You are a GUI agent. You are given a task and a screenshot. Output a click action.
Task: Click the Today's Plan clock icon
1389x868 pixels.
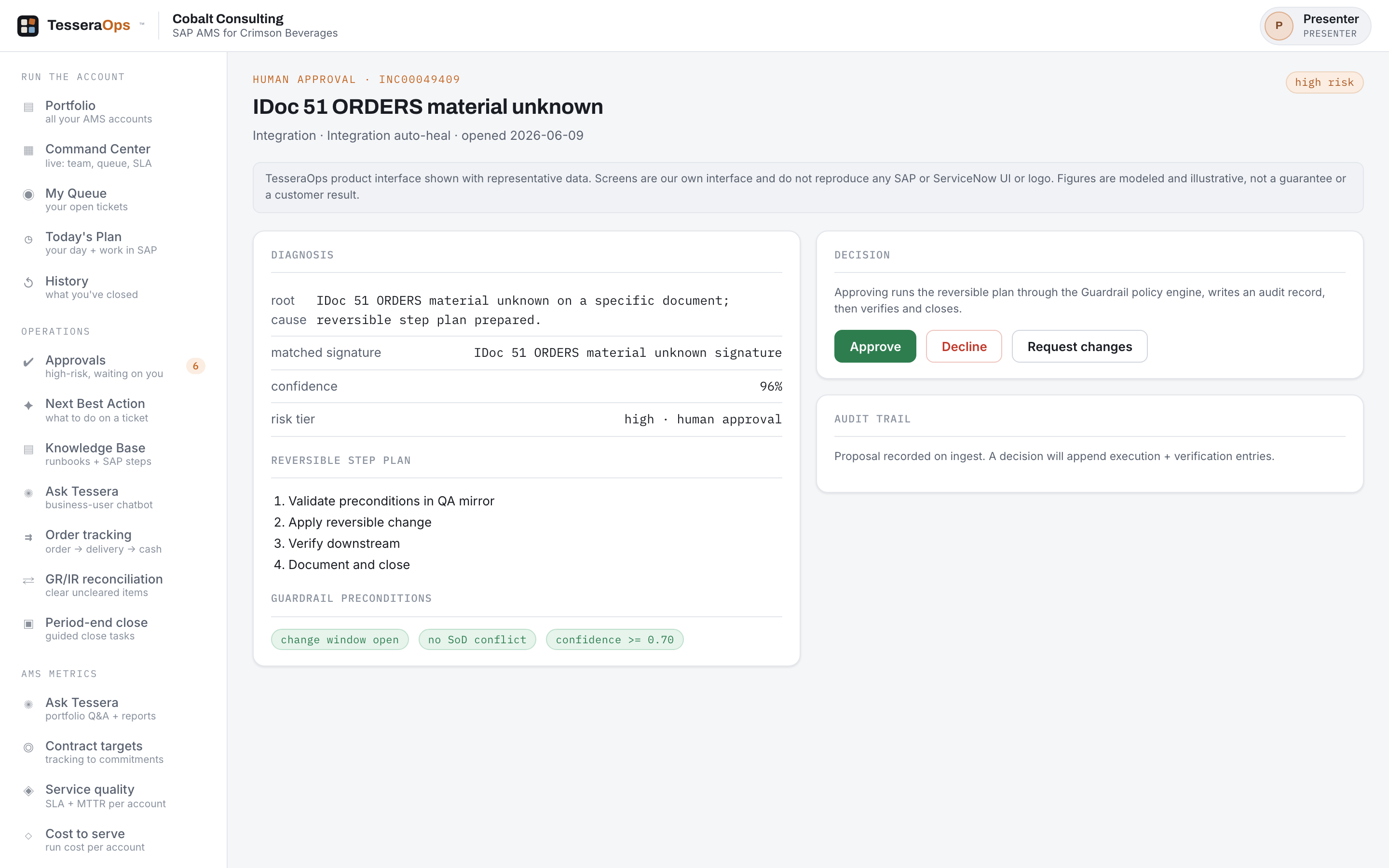(28, 239)
